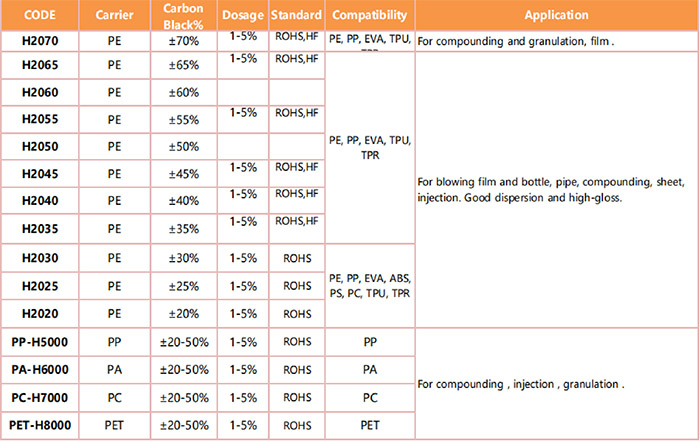Click ±20-50% in the PET-H8000 row
The width and height of the screenshot is (700, 441).
(x=184, y=425)
